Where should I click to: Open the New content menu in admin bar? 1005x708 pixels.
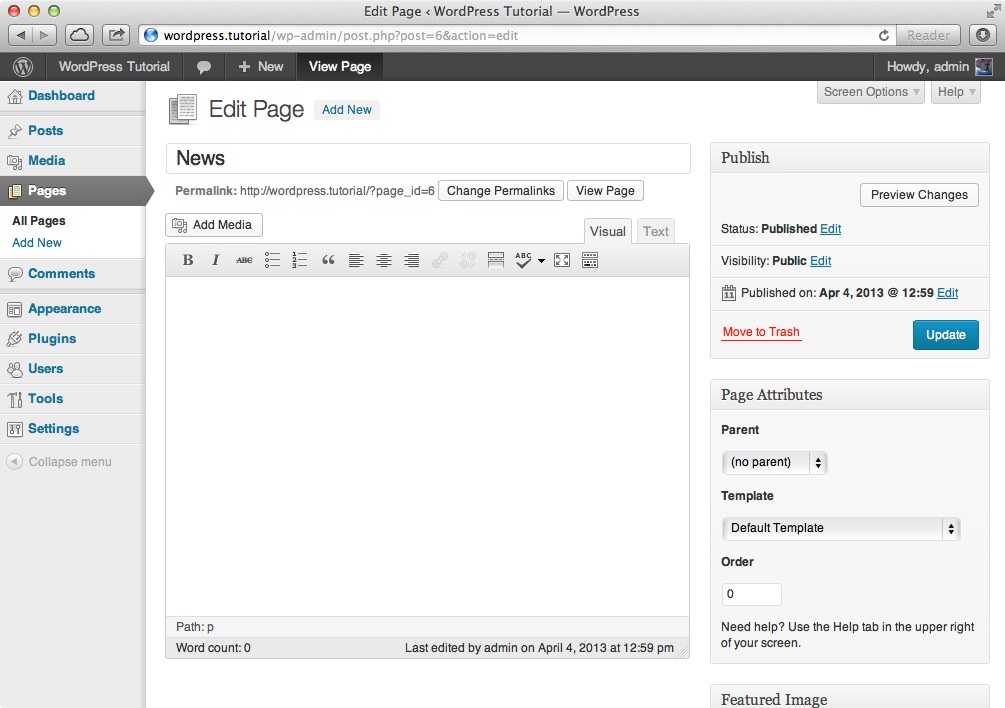[x=260, y=67]
